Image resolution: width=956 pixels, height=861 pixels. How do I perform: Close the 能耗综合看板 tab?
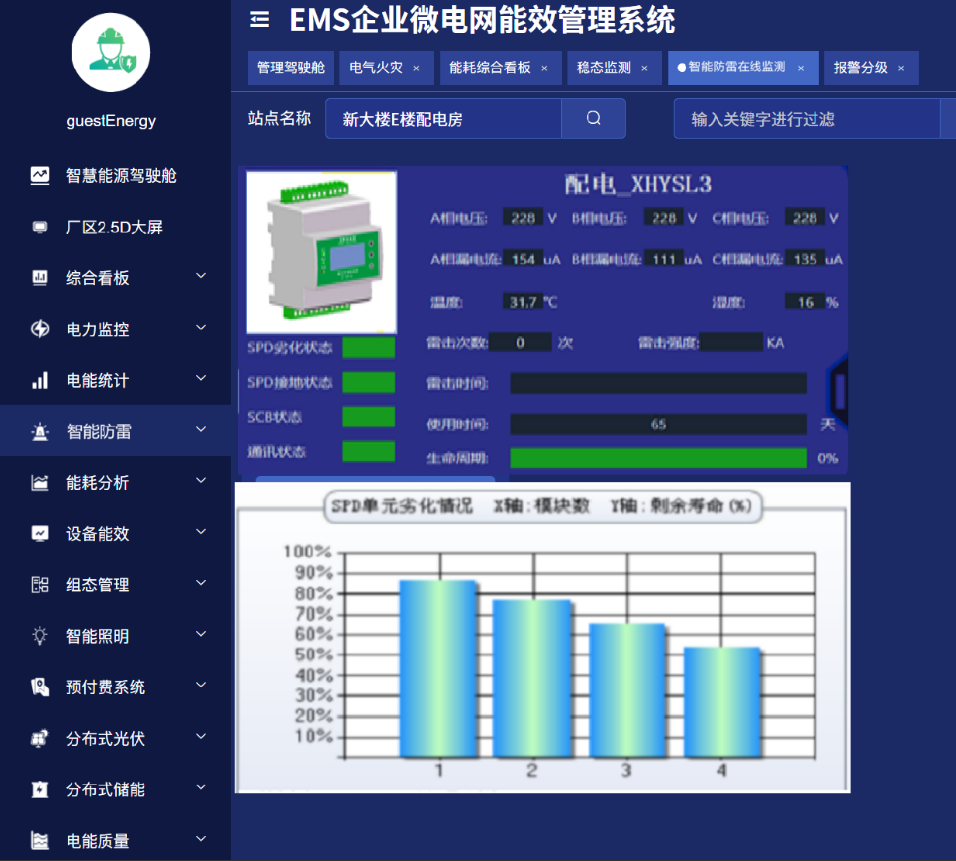(x=544, y=68)
